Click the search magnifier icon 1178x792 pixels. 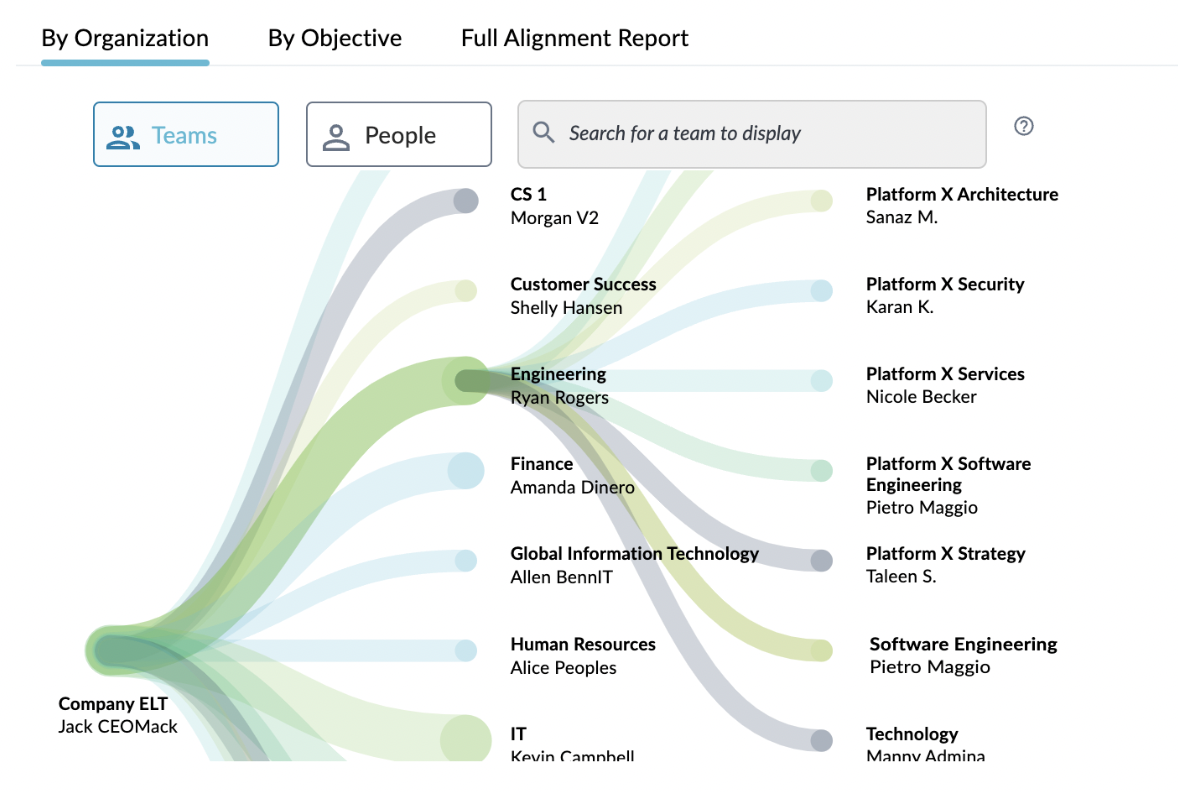(543, 133)
